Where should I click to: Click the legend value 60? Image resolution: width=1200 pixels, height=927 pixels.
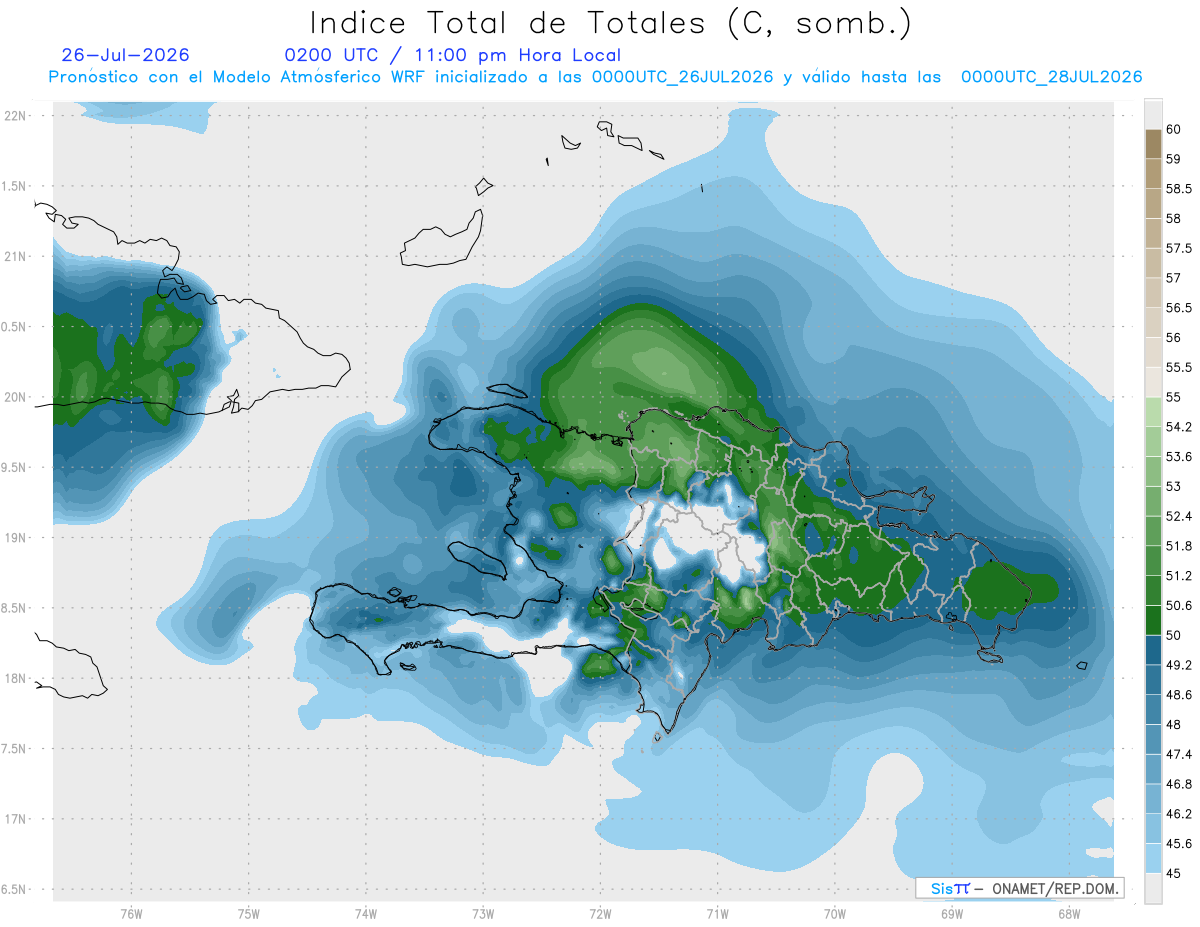1175,130
